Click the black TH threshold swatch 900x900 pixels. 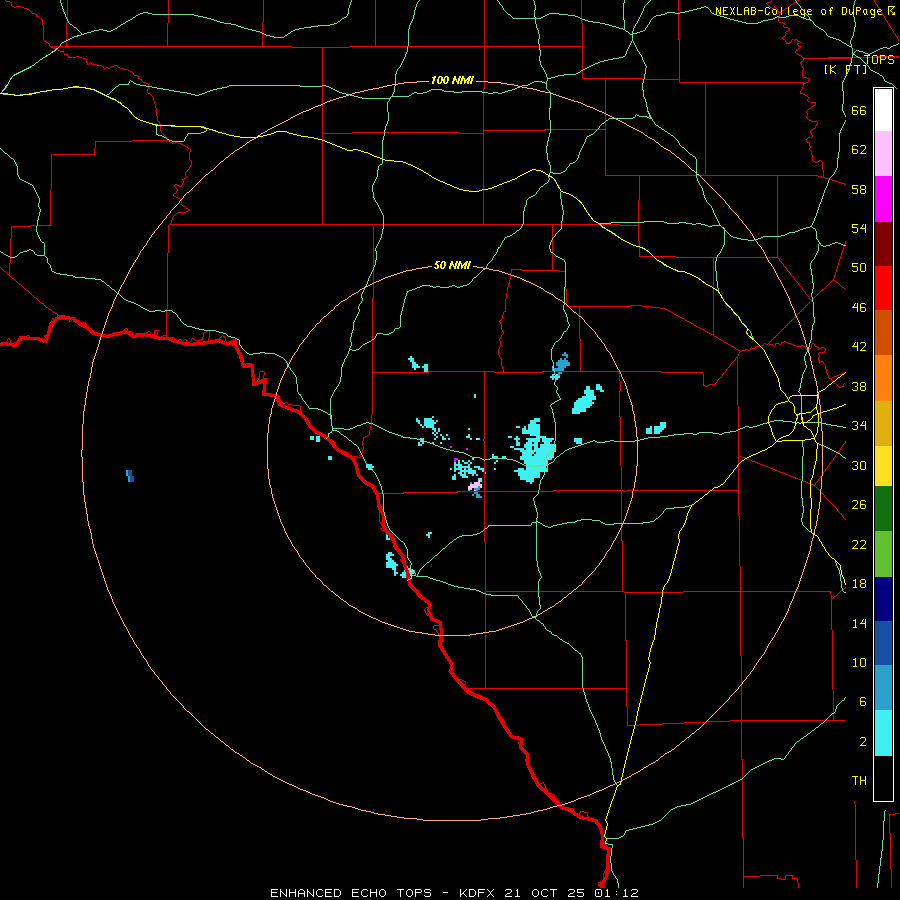(883, 778)
